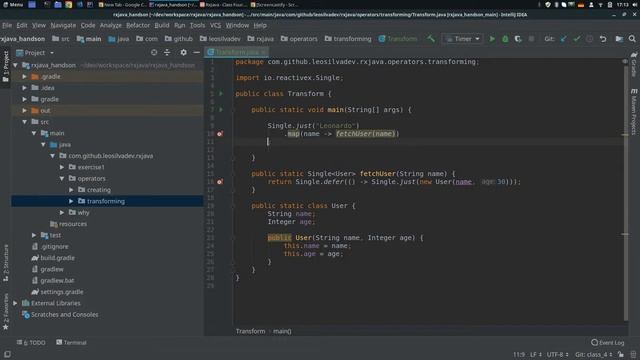The height and width of the screenshot is (360, 640).
Task: Select .gitignore file in tree
Action: click(54, 247)
